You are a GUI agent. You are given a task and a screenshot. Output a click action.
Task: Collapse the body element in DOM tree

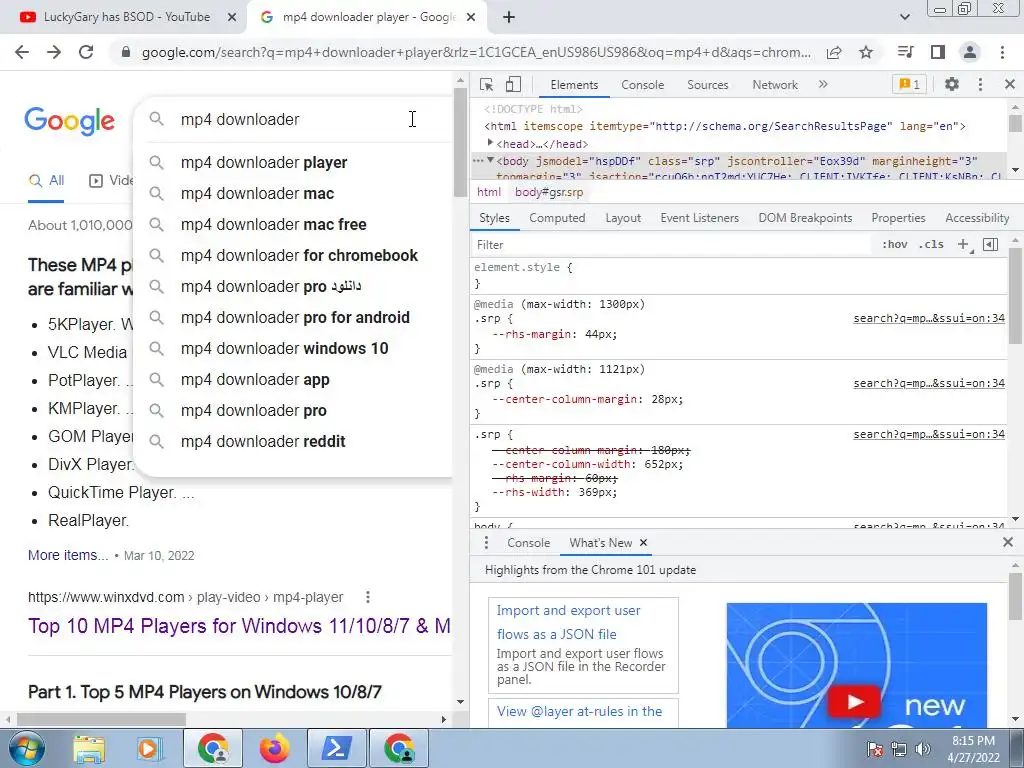(490, 161)
